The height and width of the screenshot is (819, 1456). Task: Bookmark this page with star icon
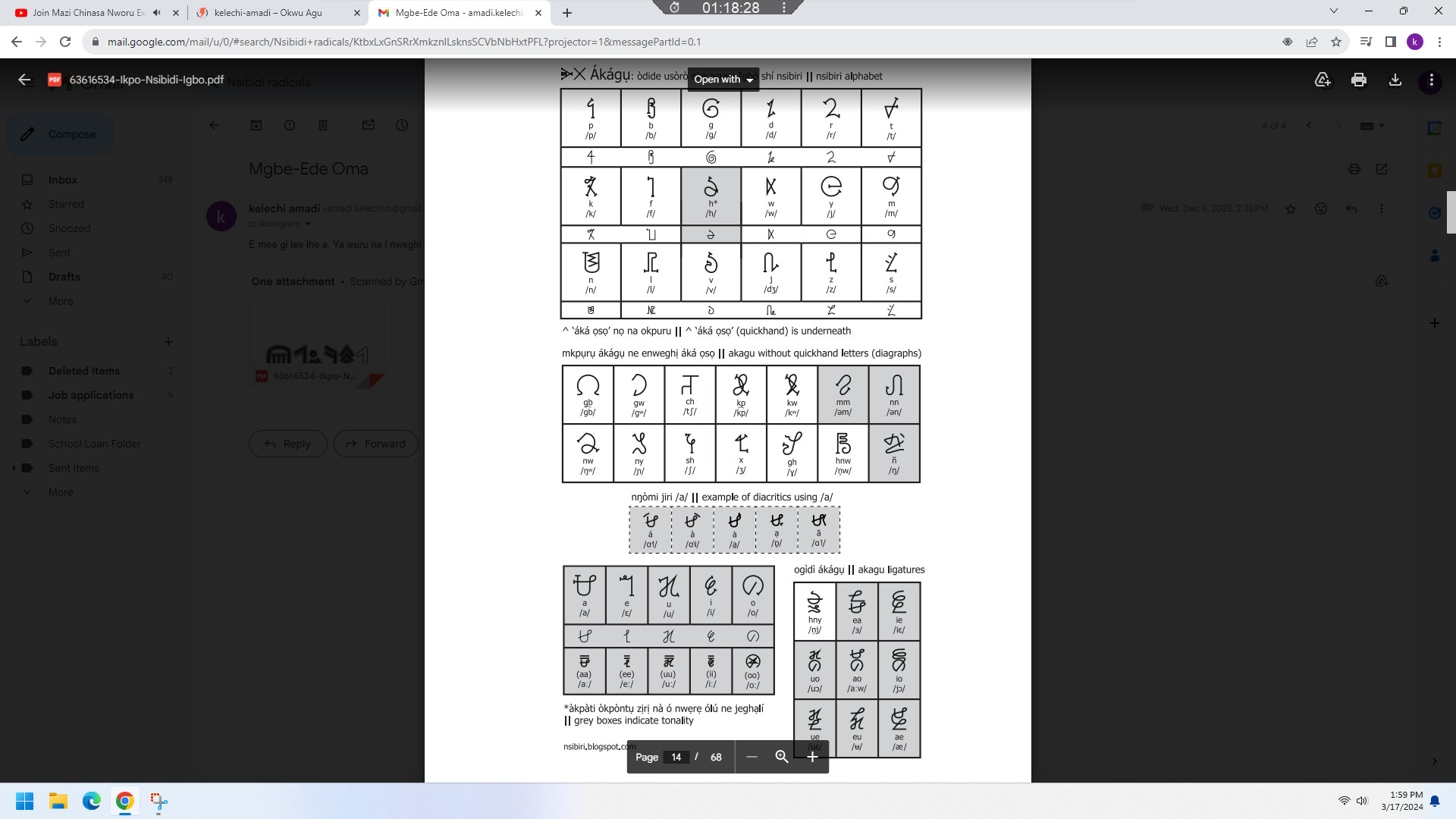[1336, 42]
